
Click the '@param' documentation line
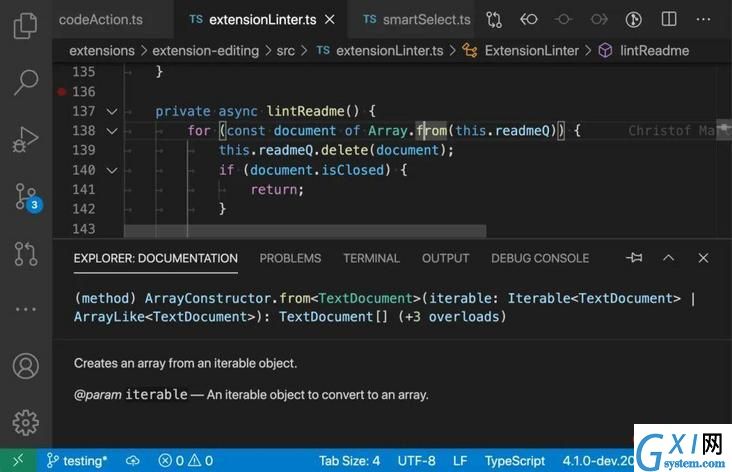(x=251, y=395)
